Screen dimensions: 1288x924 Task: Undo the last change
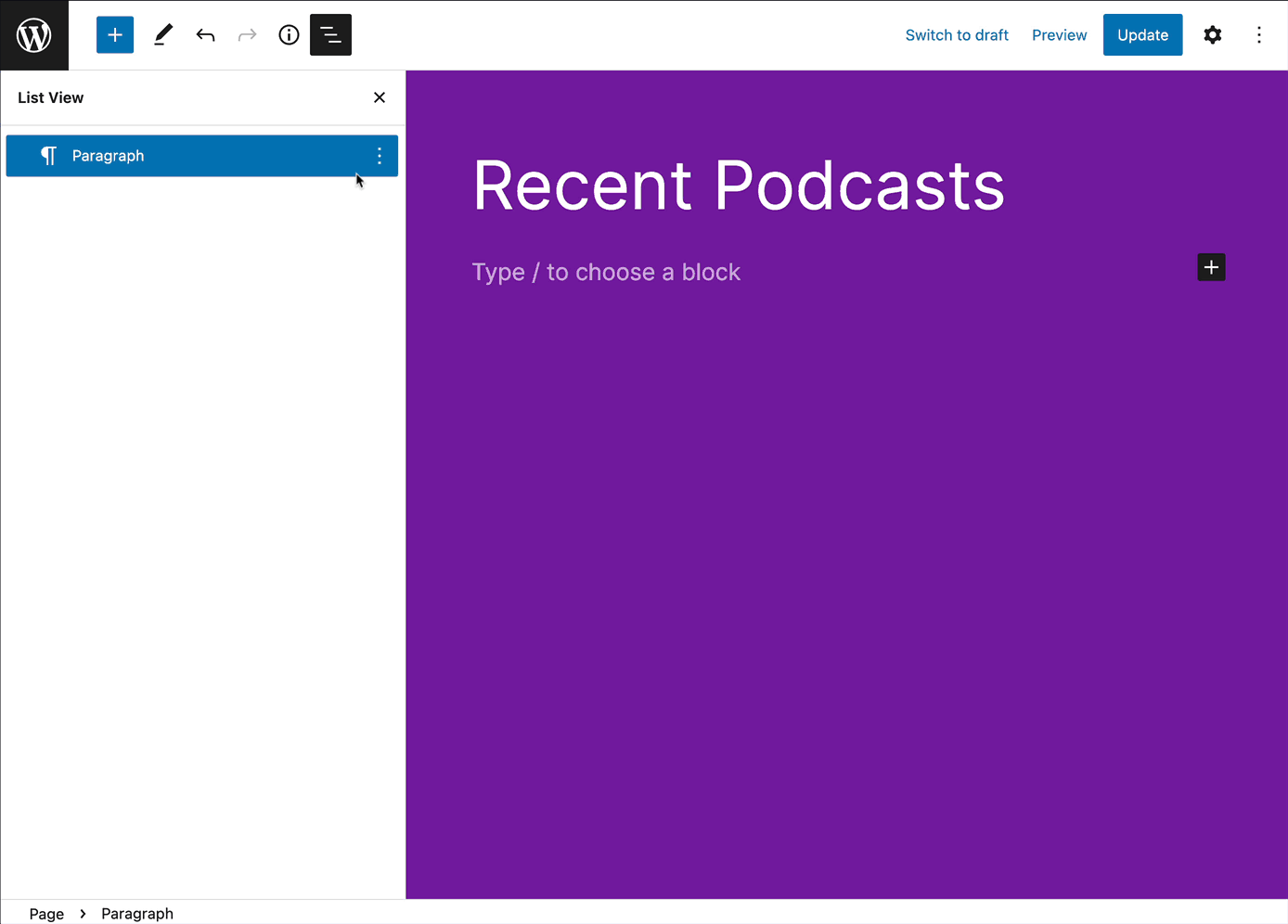coord(205,35)
